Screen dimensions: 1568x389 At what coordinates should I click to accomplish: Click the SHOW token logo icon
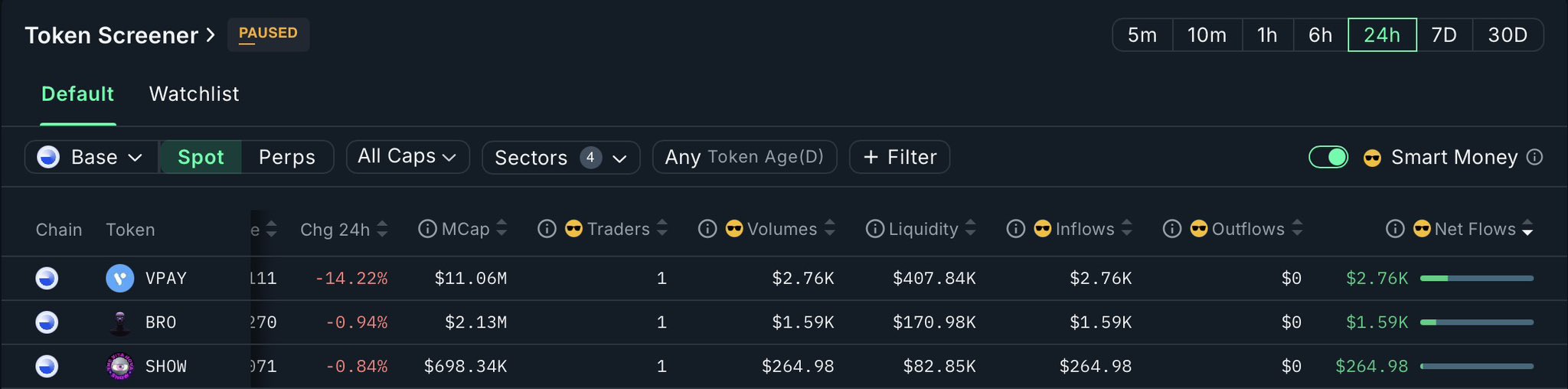pyautogui.click(x=119, y=367)
